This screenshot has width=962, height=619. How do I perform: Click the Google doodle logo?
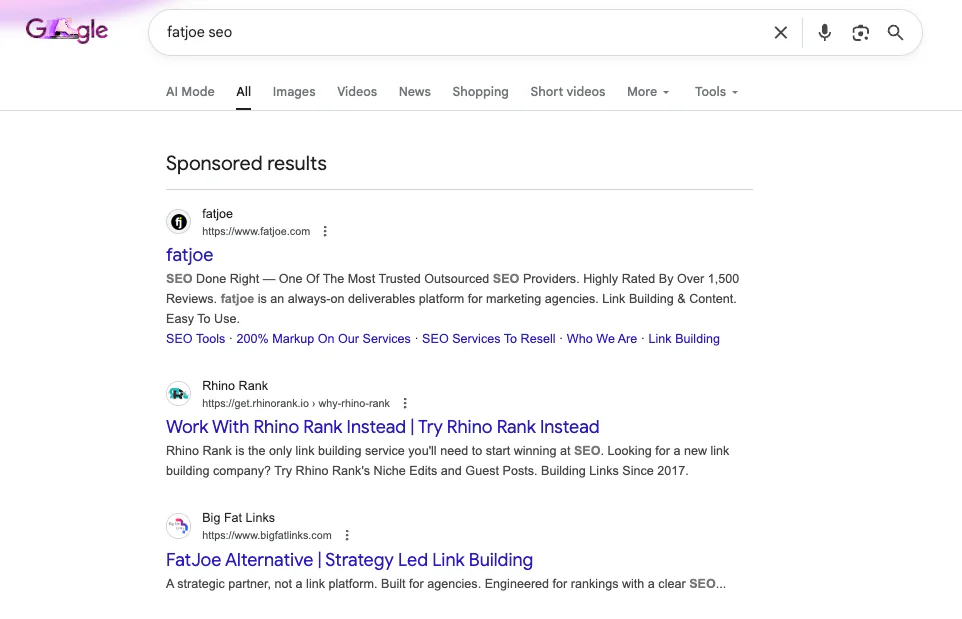(x=67, y=29)
